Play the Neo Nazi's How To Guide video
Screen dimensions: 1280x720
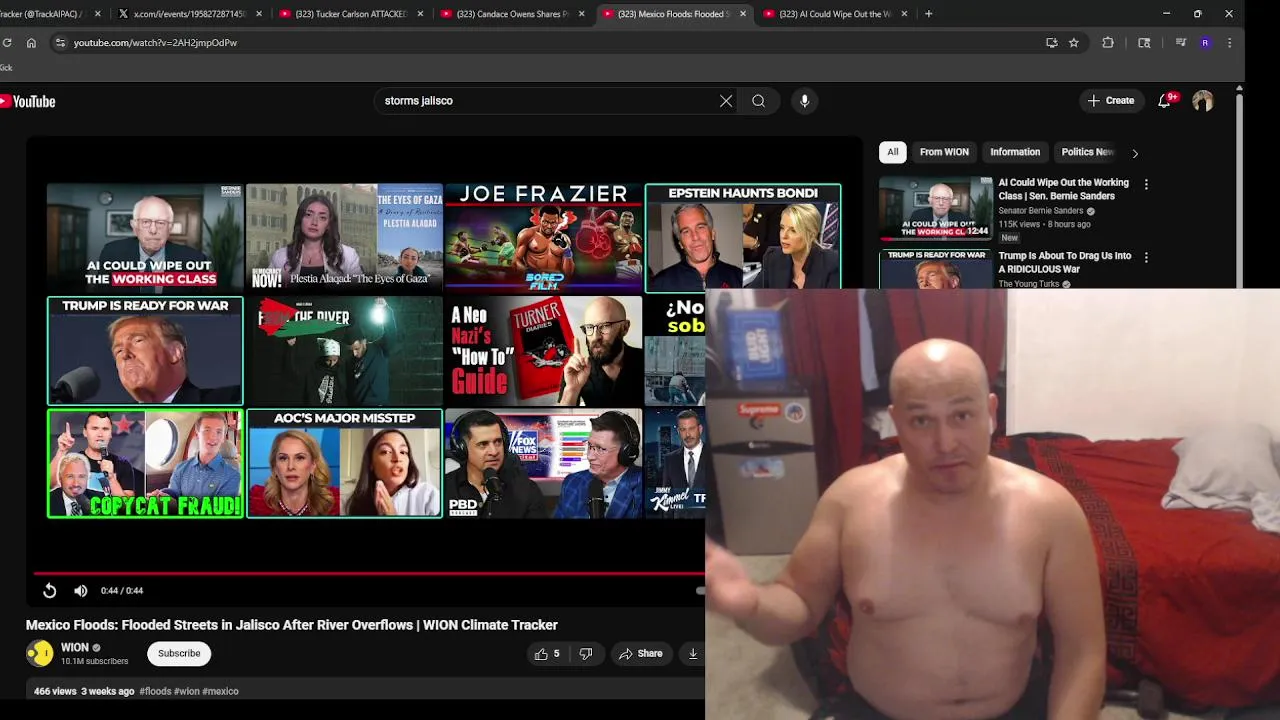(x=543, y=350)
